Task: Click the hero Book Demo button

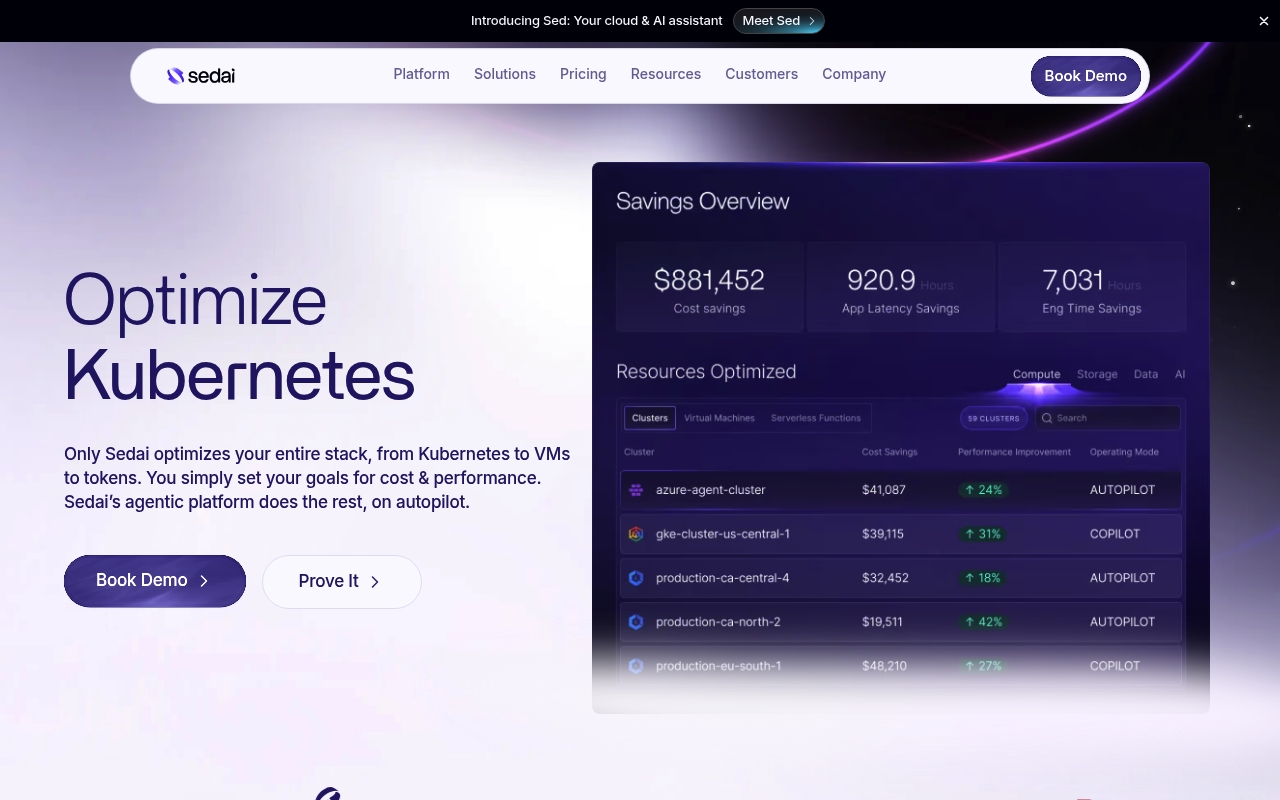Action: point(155,581)
